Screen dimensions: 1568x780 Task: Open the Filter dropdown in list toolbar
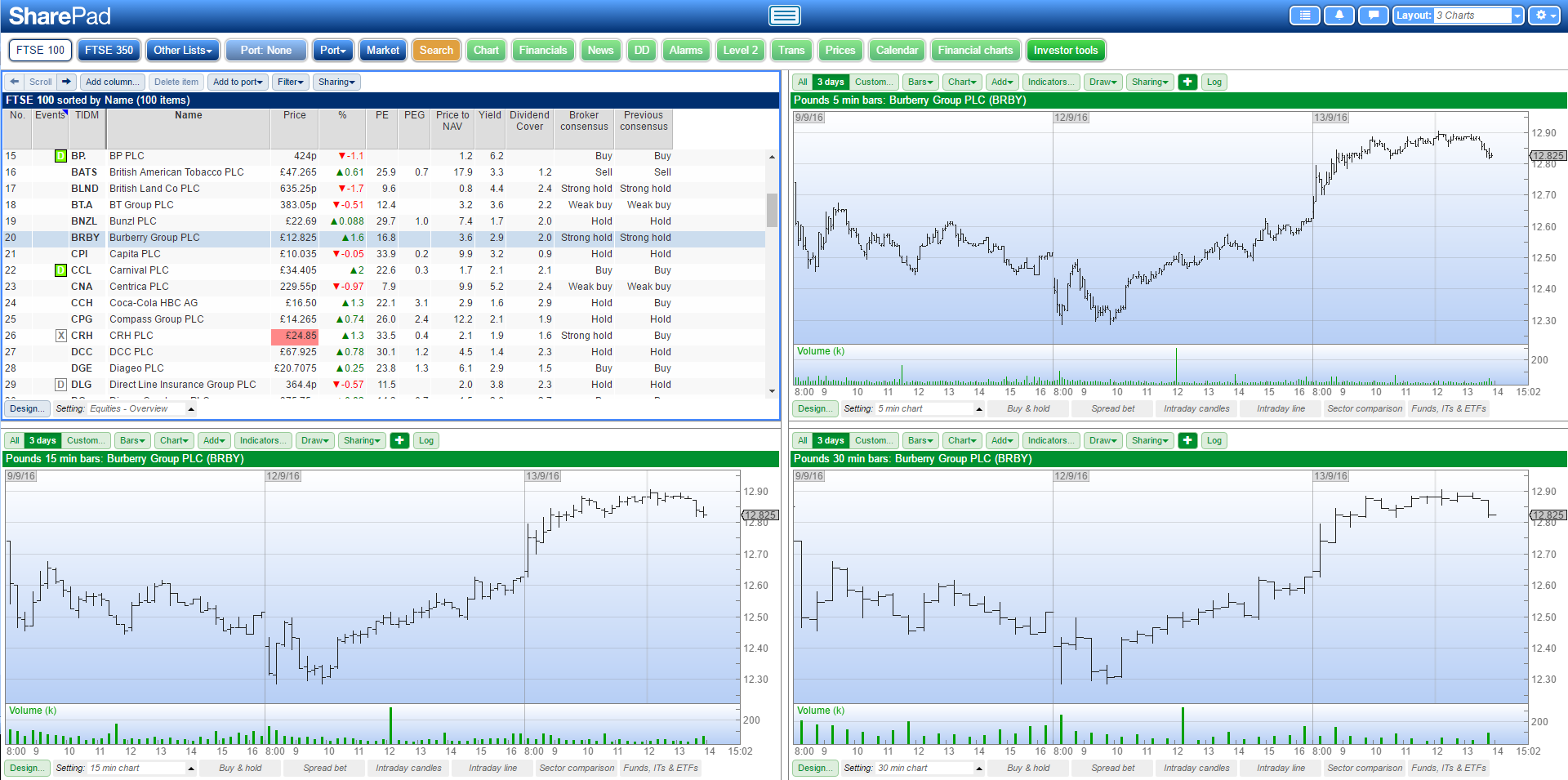[x=291, y=82]
